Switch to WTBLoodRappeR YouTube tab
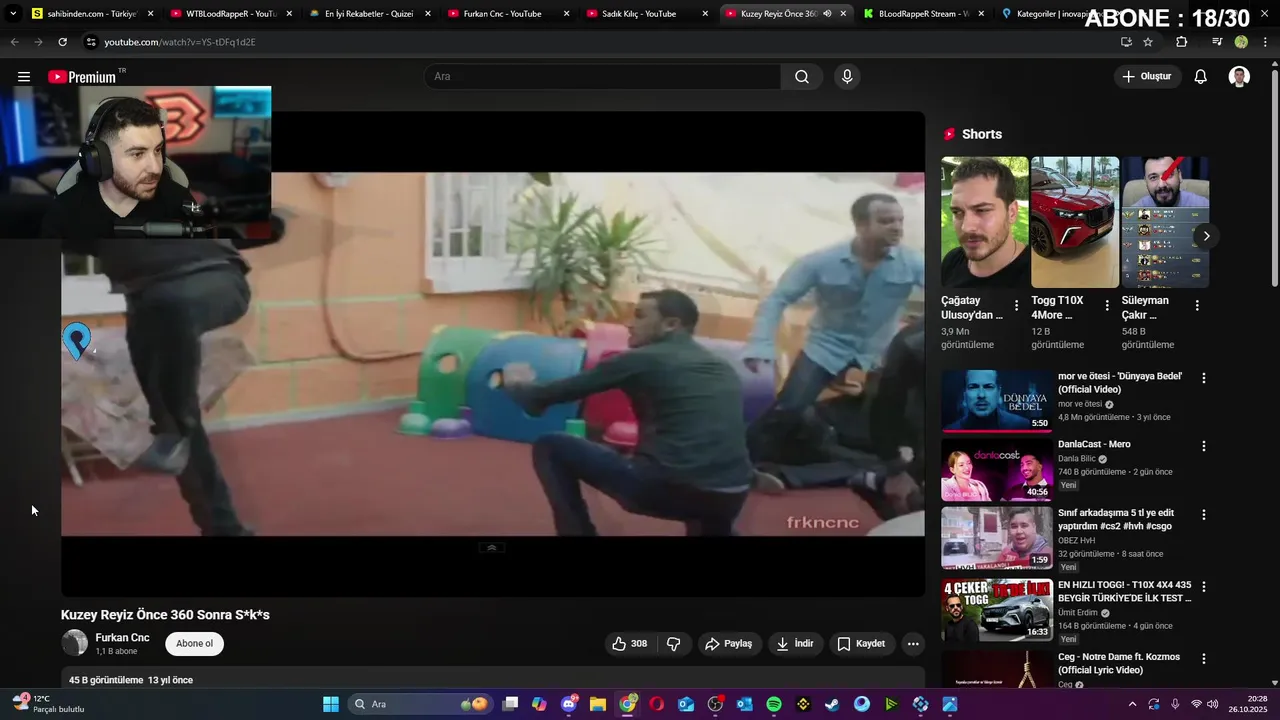 (x=231, y=14)
